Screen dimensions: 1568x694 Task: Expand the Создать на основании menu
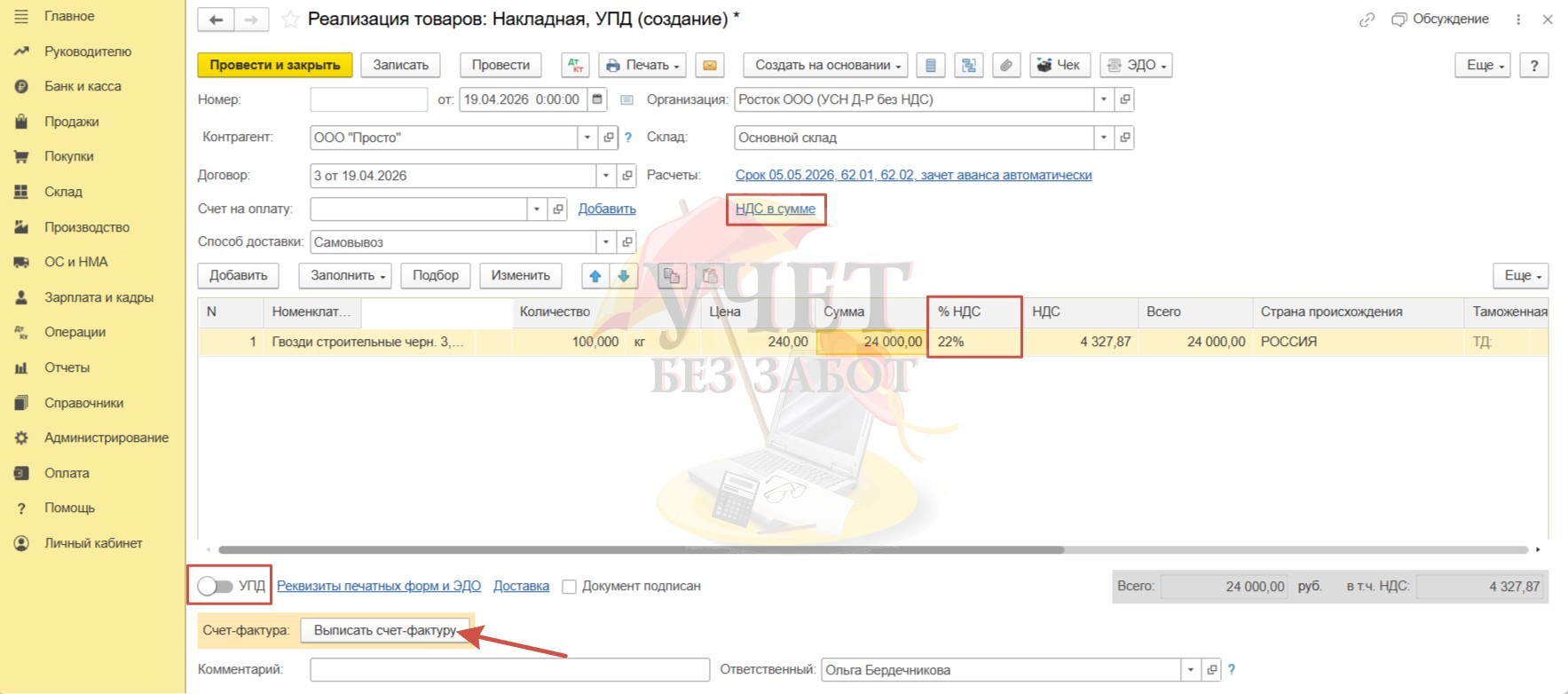point(826,66)
